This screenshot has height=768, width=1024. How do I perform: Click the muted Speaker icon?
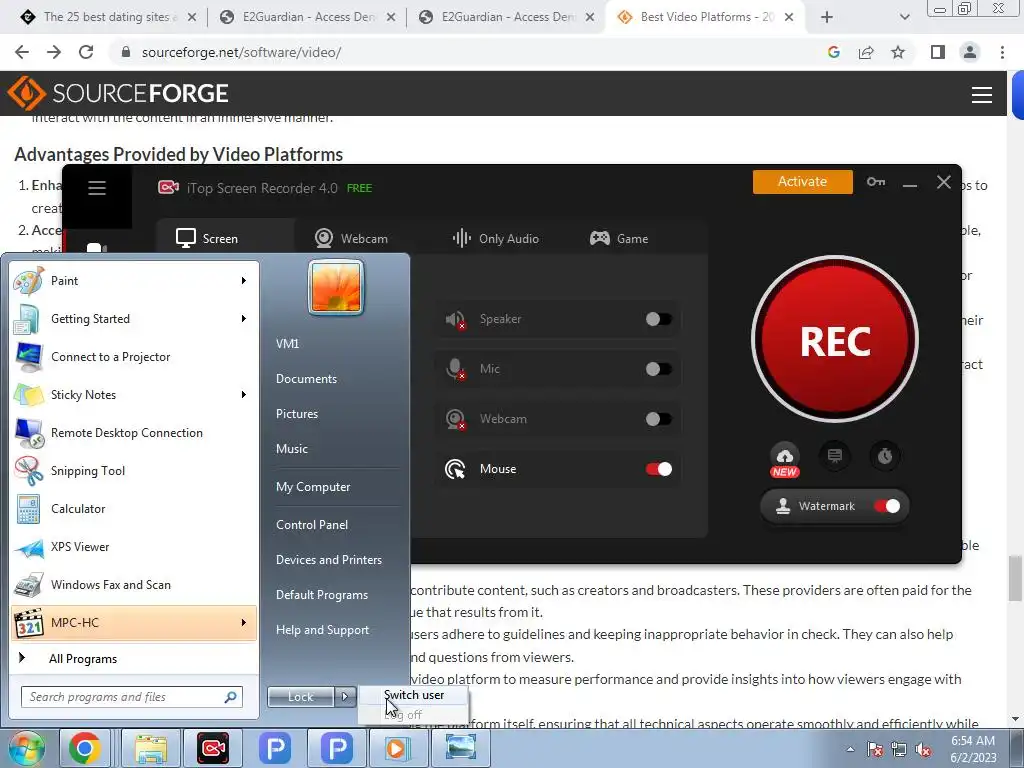pos(455,319)
